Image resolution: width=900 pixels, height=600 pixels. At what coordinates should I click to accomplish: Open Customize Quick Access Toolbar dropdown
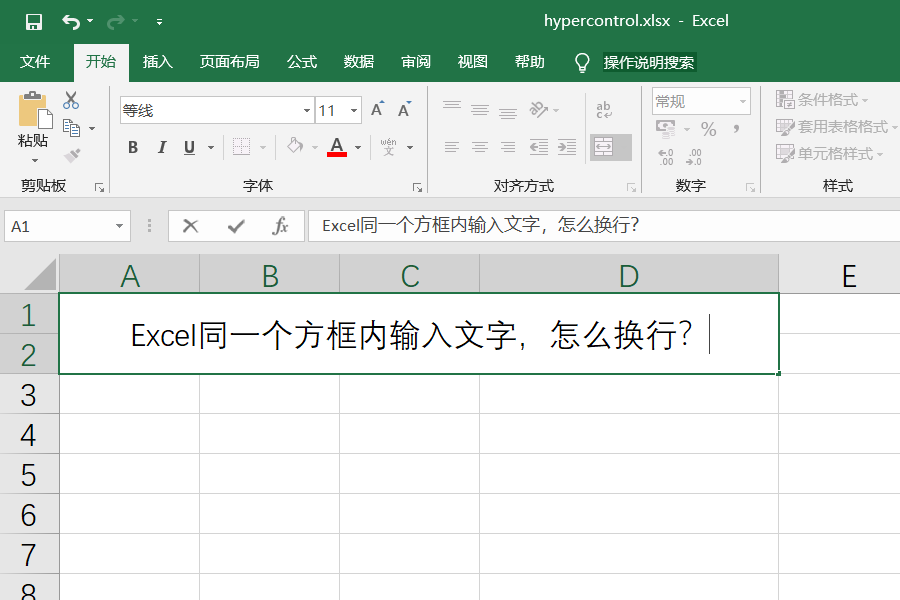point(159,22)
